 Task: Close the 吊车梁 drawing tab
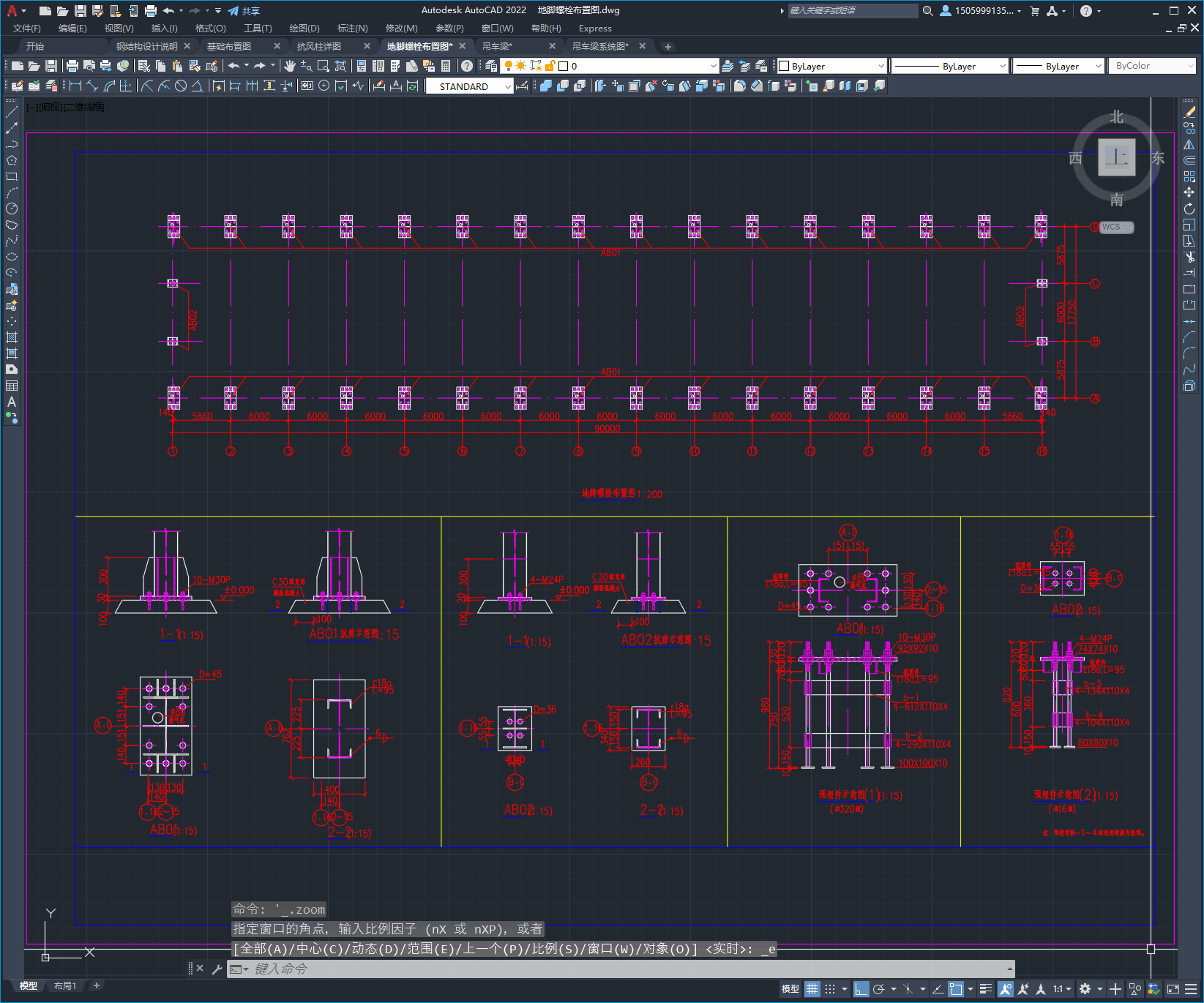553,46
